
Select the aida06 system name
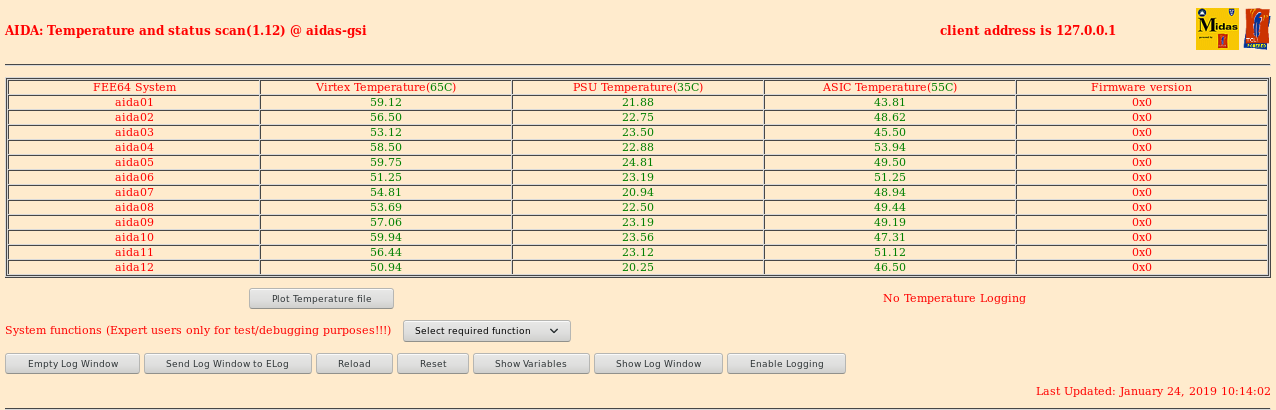pos(134,177)
